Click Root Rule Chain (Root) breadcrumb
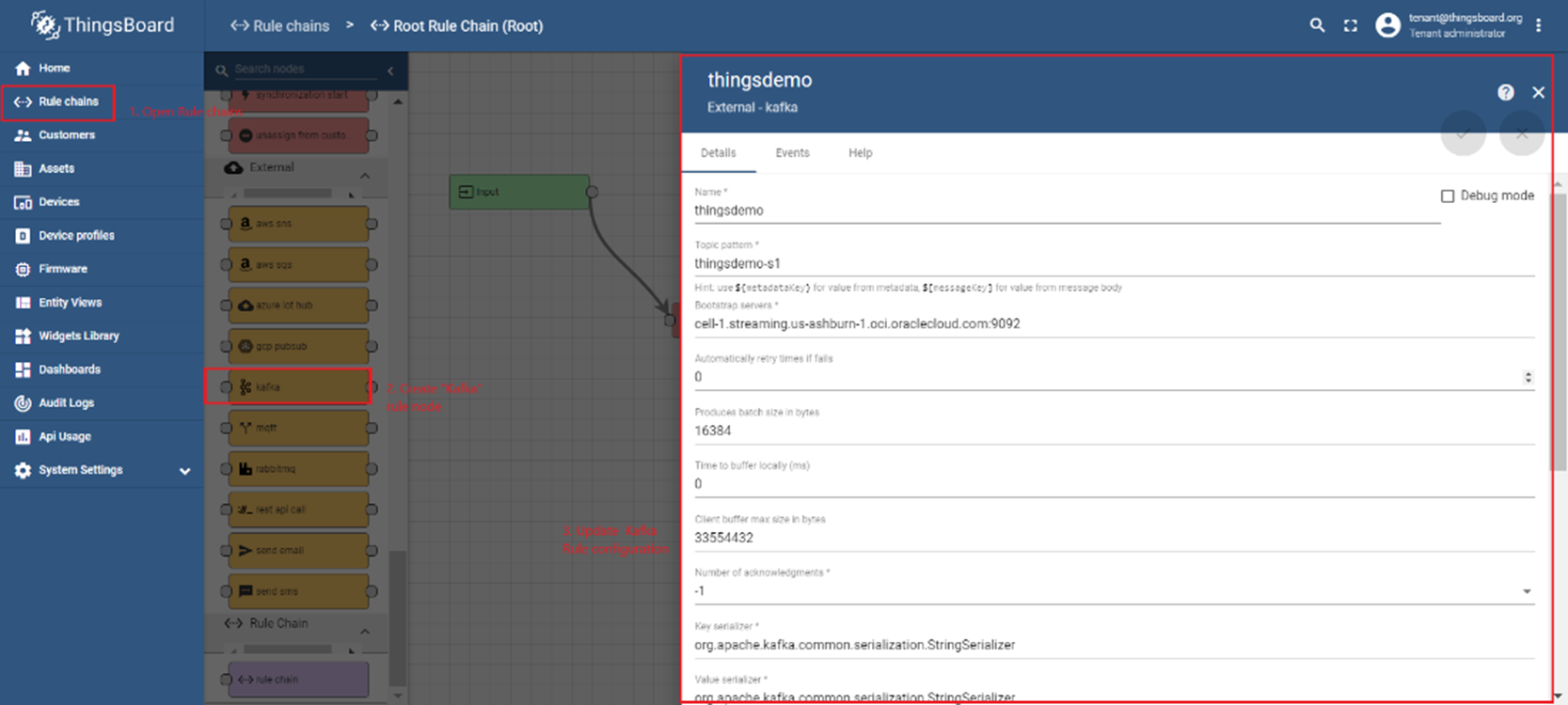Viewport: 1568px width, 705px height. click(x=457, y=26)
